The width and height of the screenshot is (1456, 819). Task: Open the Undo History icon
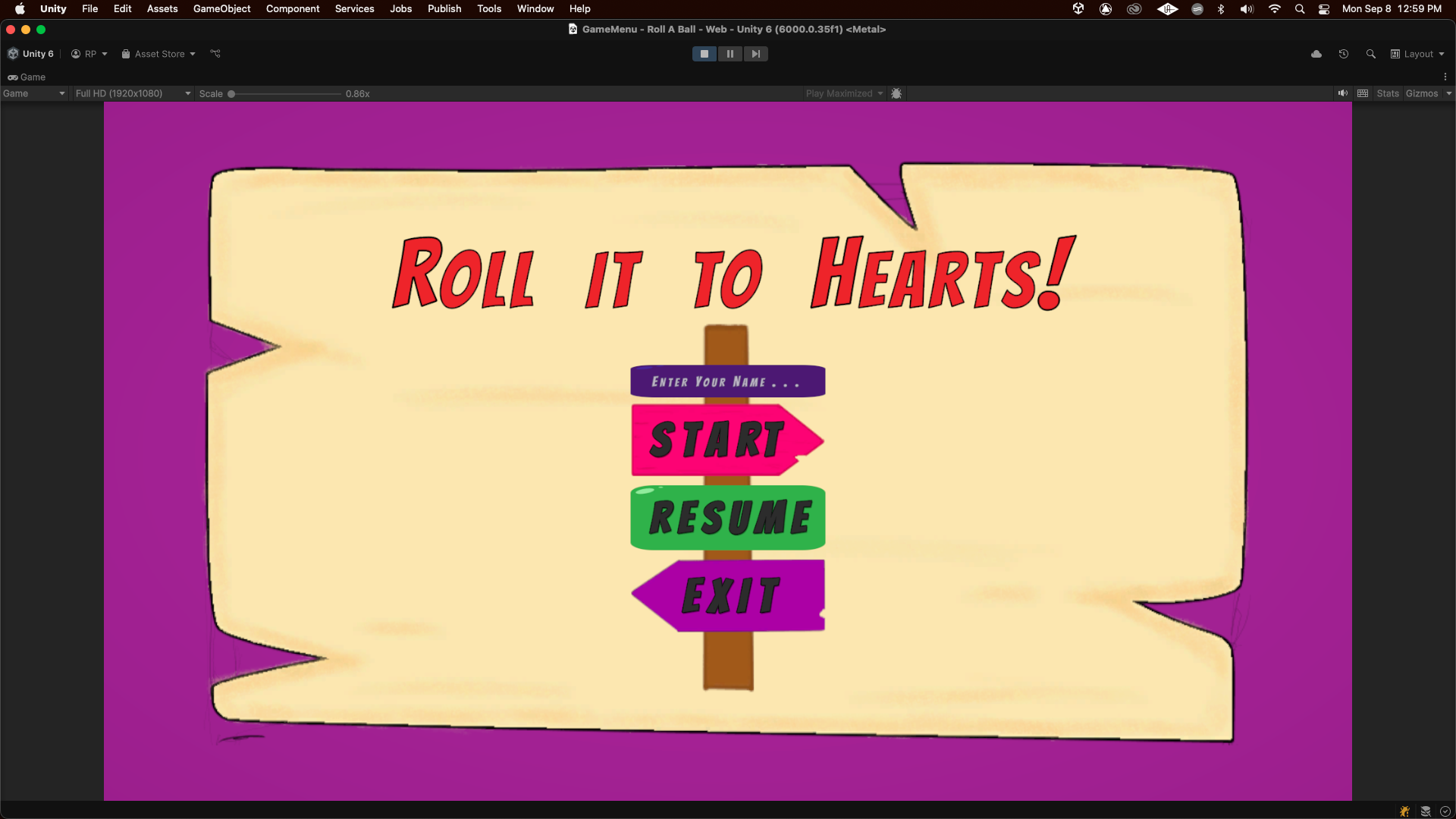click(1344, 54)
